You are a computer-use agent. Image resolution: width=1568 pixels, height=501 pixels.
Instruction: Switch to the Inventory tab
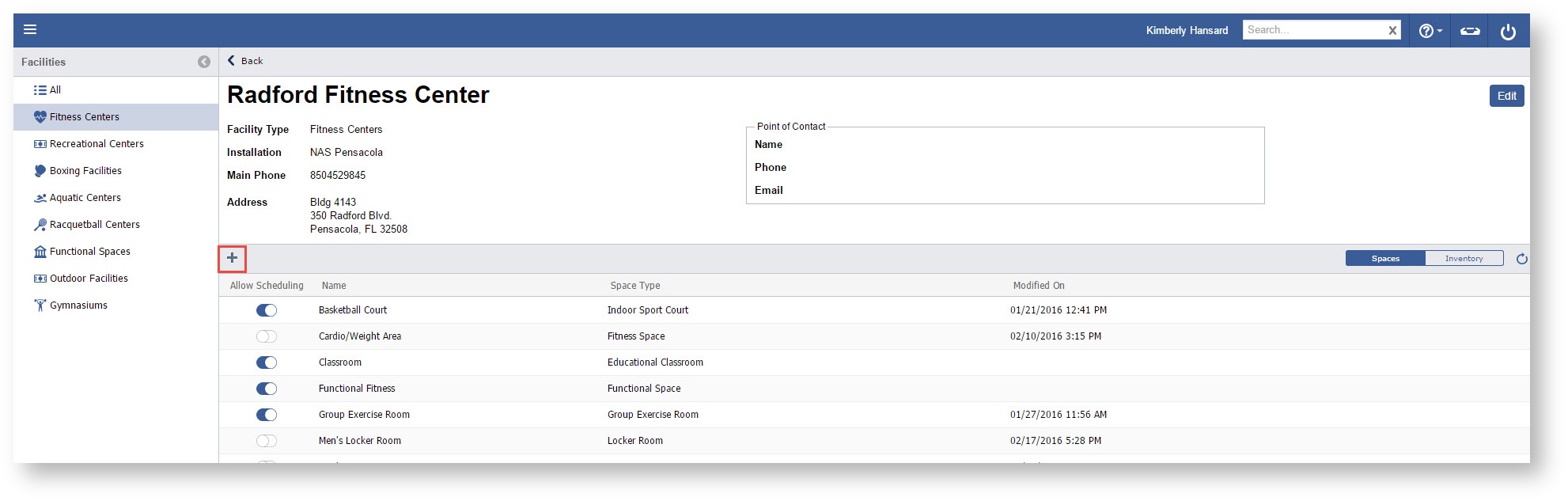1464,259
